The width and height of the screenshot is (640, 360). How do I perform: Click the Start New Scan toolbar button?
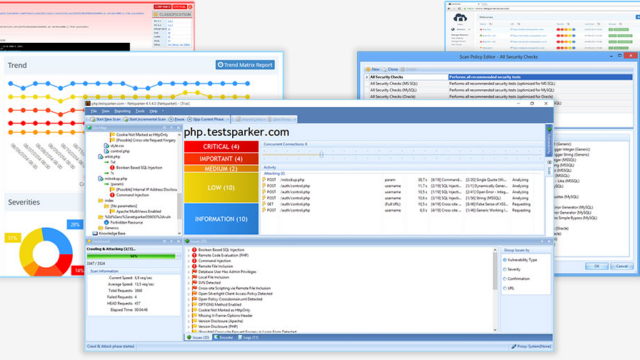click(105, 119)
